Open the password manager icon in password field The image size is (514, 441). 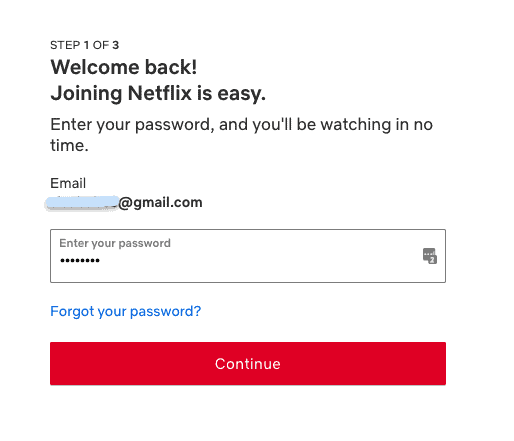coord(430,256)
